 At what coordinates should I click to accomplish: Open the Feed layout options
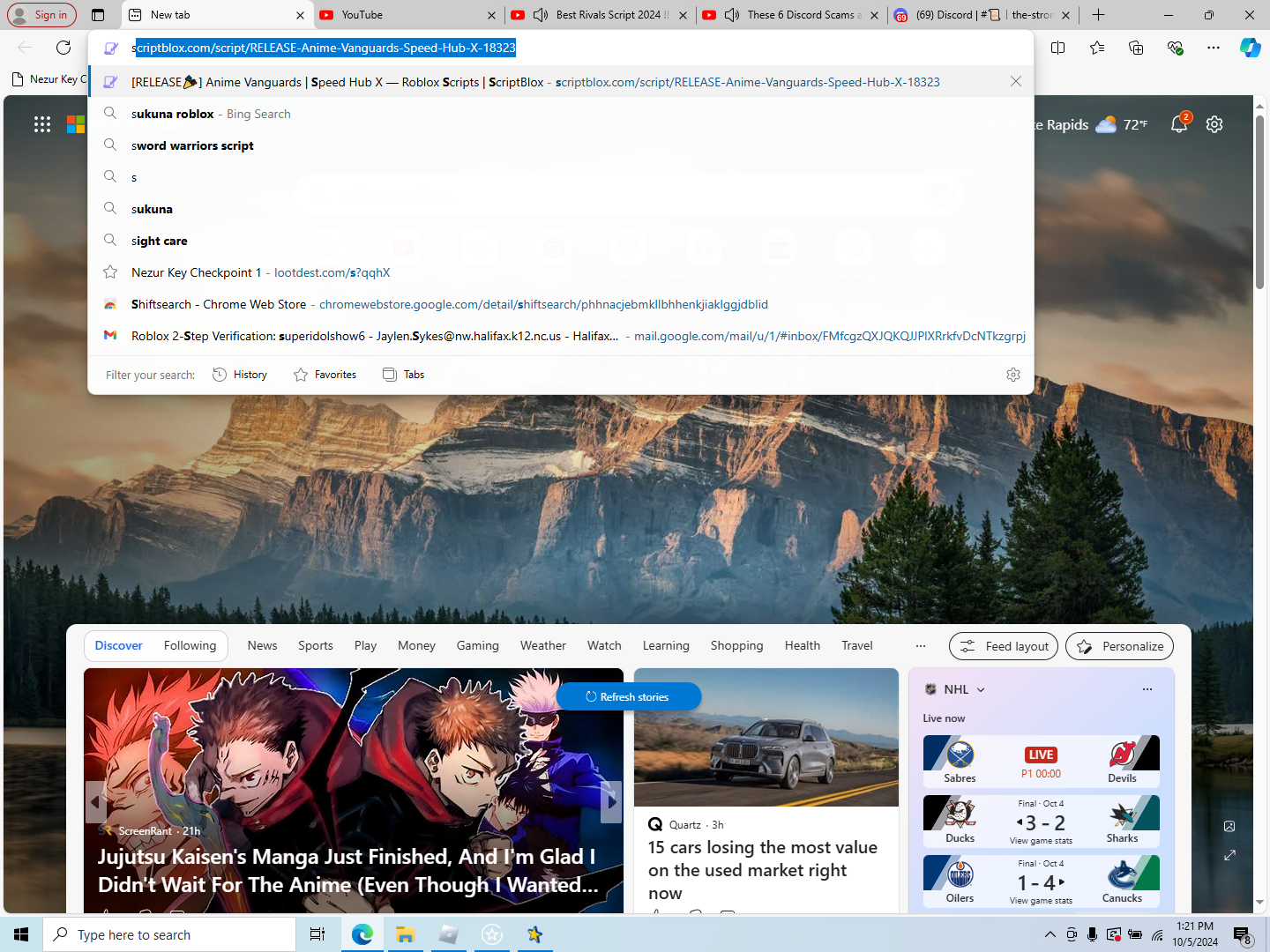[x=1004, y=646]
